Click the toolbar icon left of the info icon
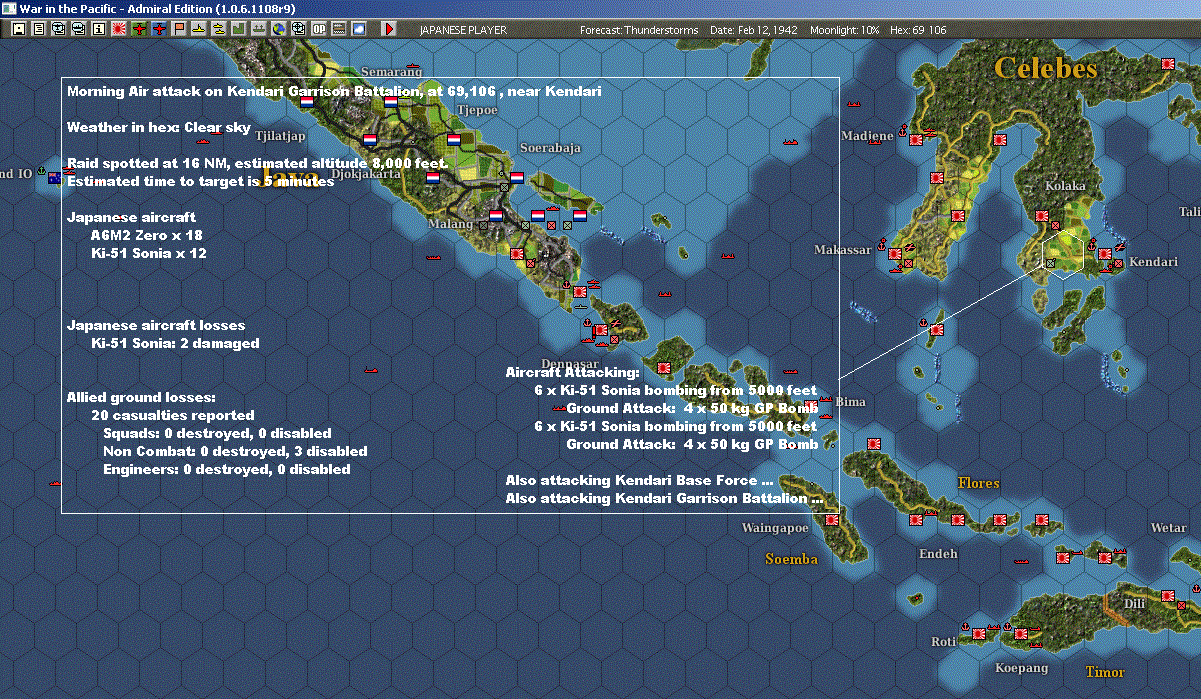 click(78, 29)
